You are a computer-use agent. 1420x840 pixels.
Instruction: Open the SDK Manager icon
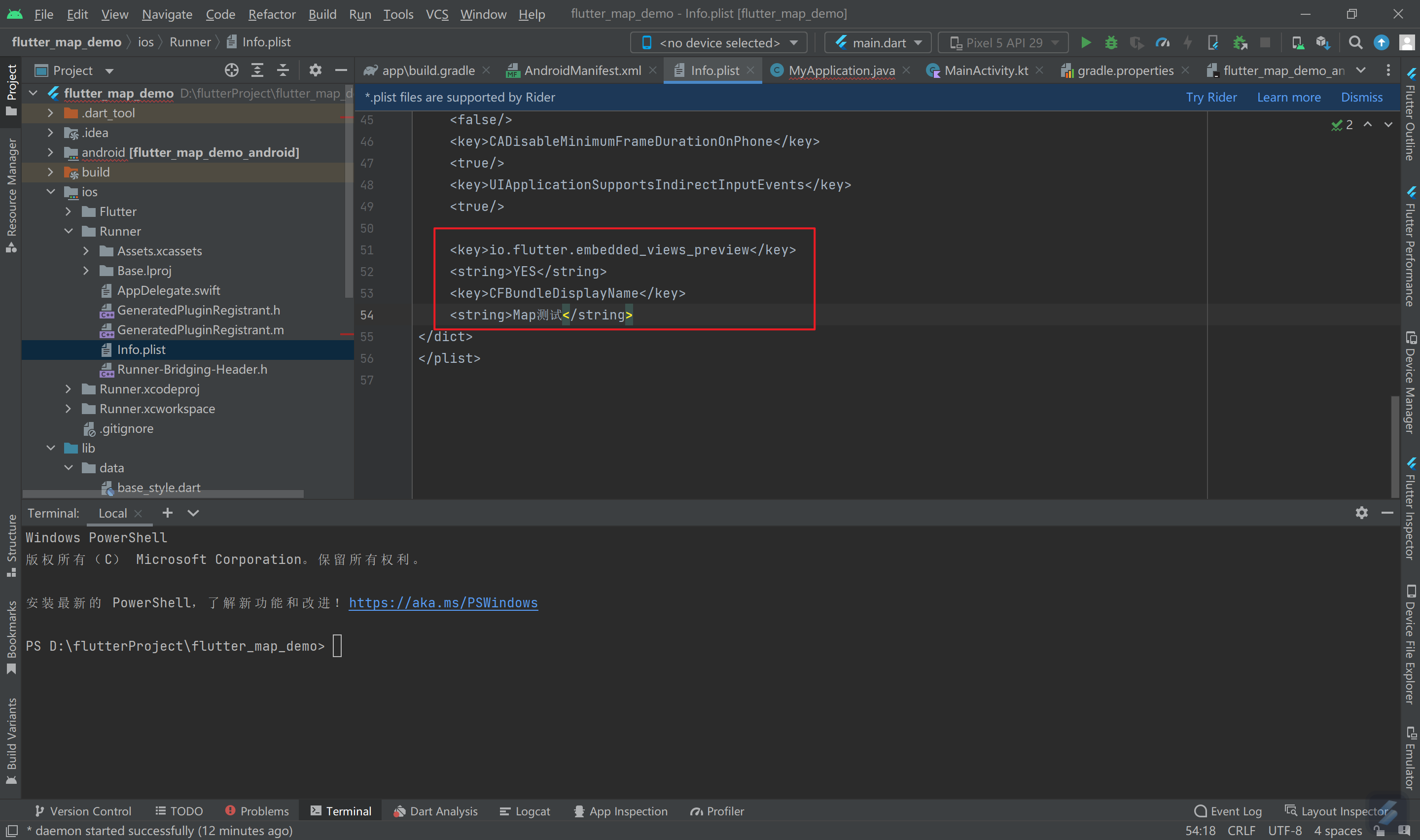point(1323,42)
